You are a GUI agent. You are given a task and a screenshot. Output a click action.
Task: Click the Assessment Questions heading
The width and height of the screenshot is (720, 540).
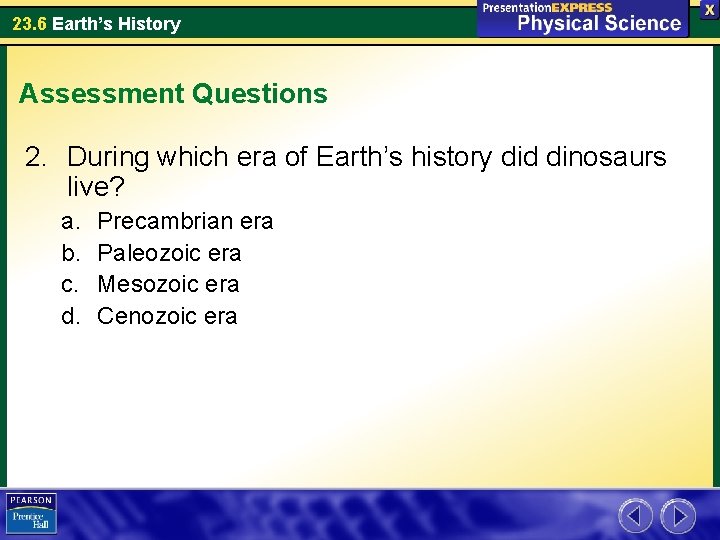pos(173,94)
